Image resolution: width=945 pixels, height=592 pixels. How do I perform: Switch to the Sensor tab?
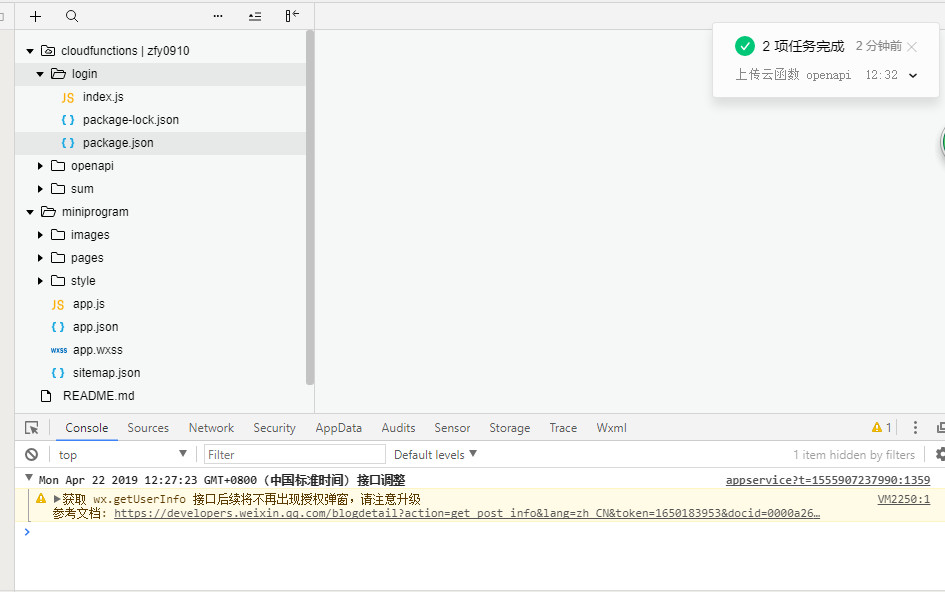pos(452,427)
